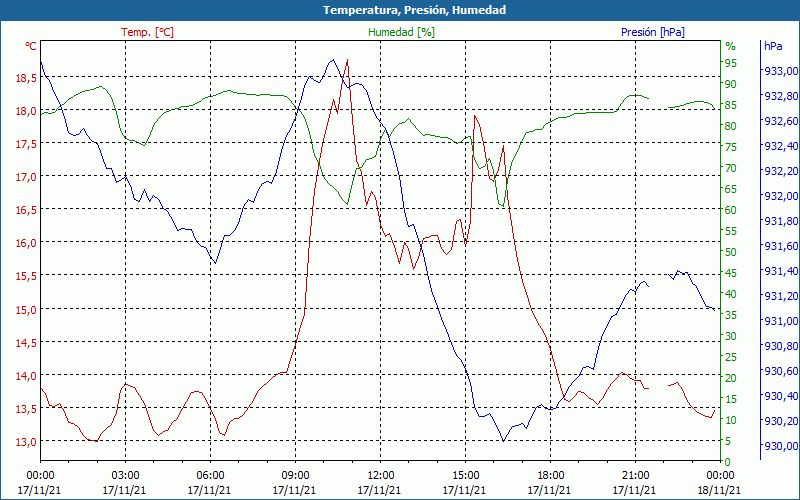The height and width of the screenshot is (500, 800).
Task: Select the '75' humidity axis value
Action: tap(731, 147)
